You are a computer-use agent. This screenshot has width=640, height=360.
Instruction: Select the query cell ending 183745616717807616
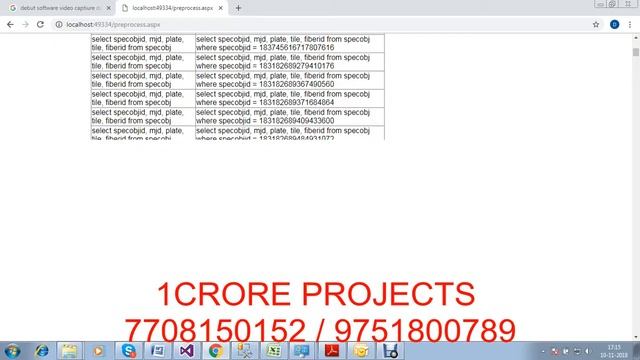pos(290,43)
